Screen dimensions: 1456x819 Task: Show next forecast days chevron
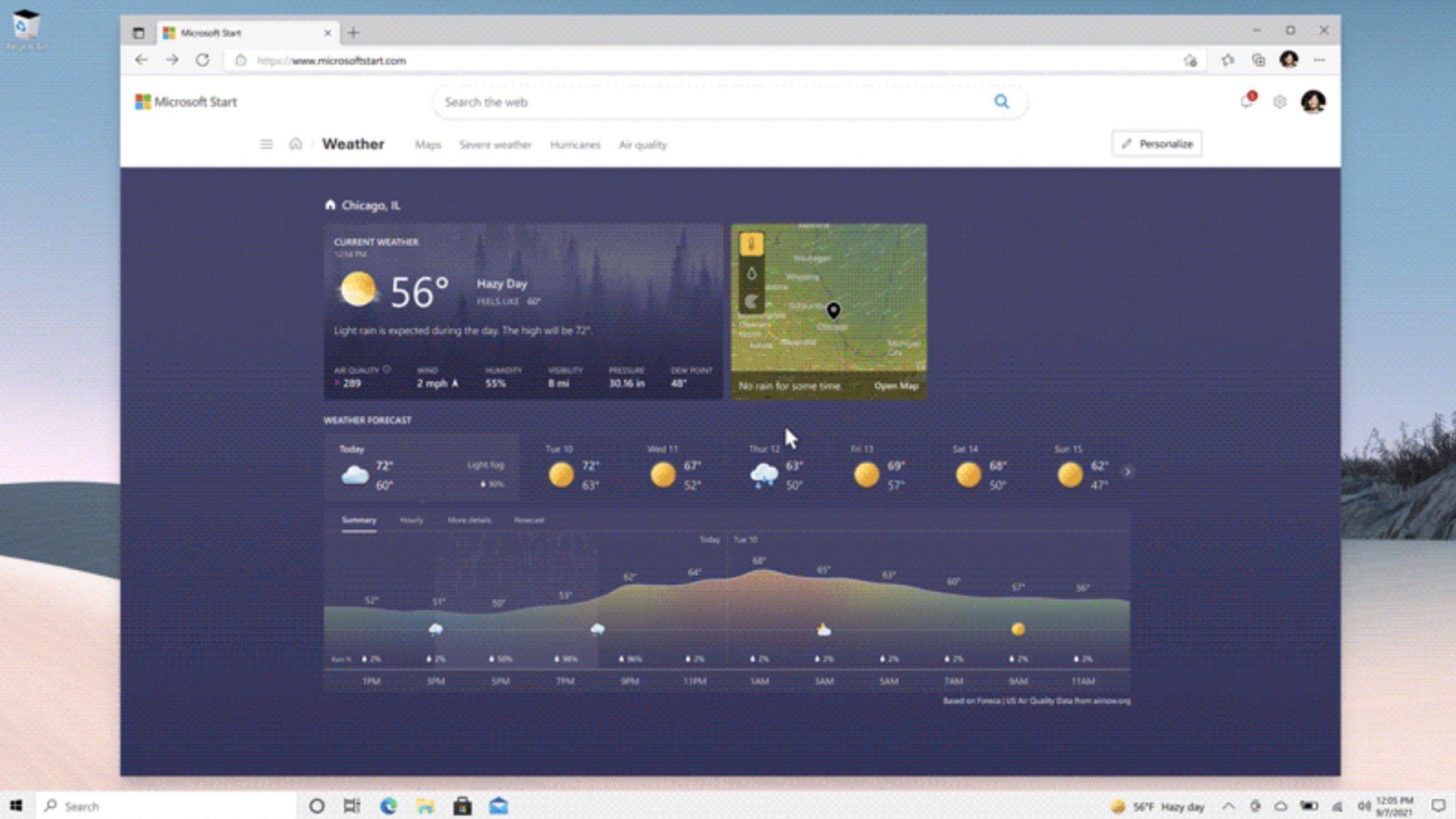coord(1128,471)
